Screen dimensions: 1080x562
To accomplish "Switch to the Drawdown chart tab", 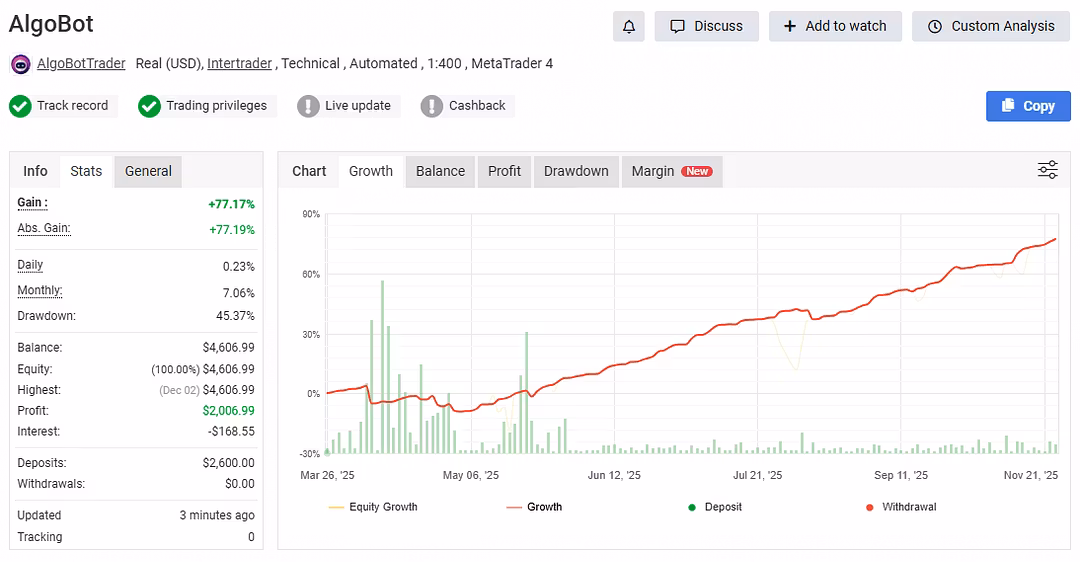I will 576,171.
